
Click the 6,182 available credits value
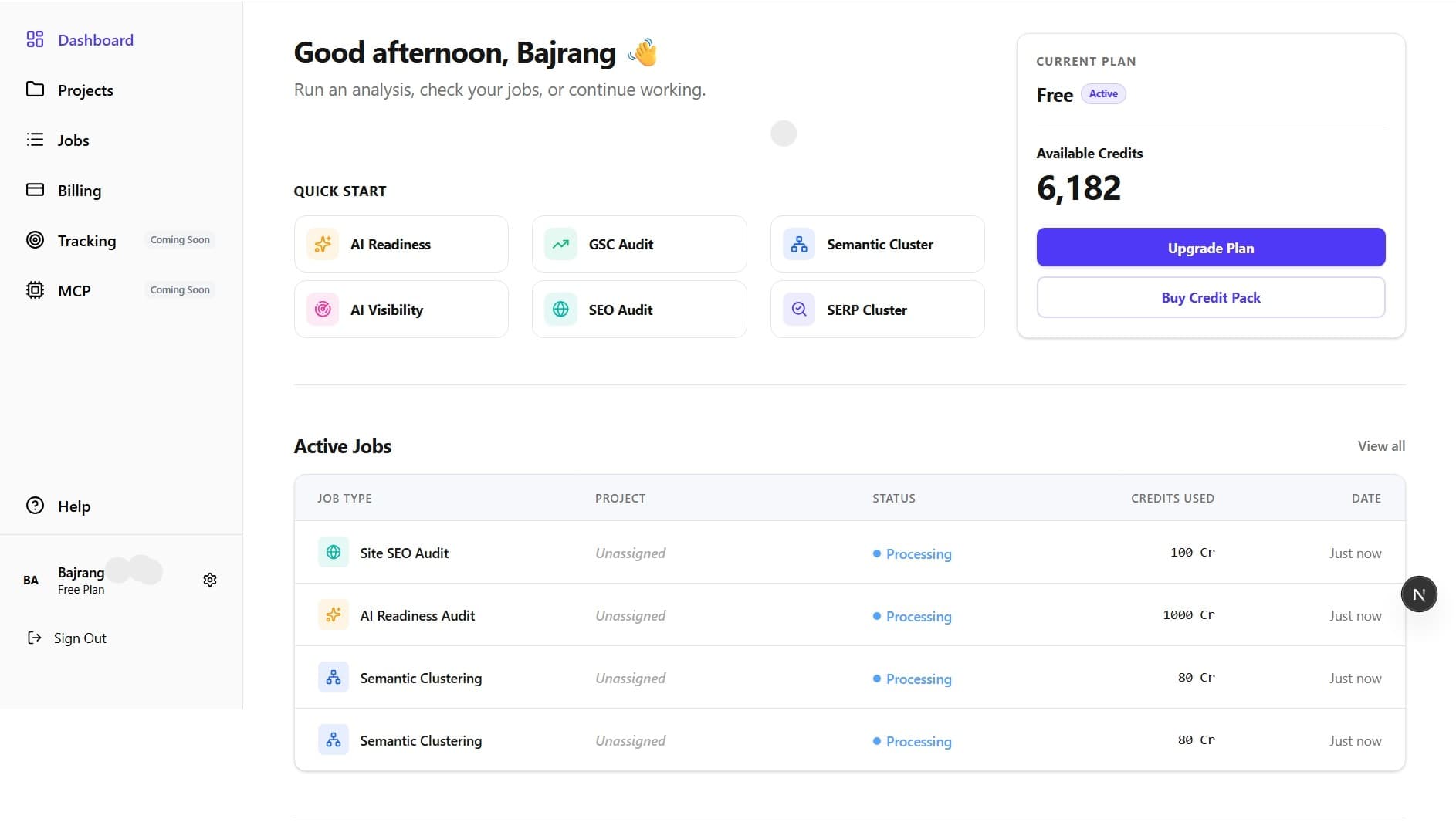pyautogui.click(x=1078, y=188)
